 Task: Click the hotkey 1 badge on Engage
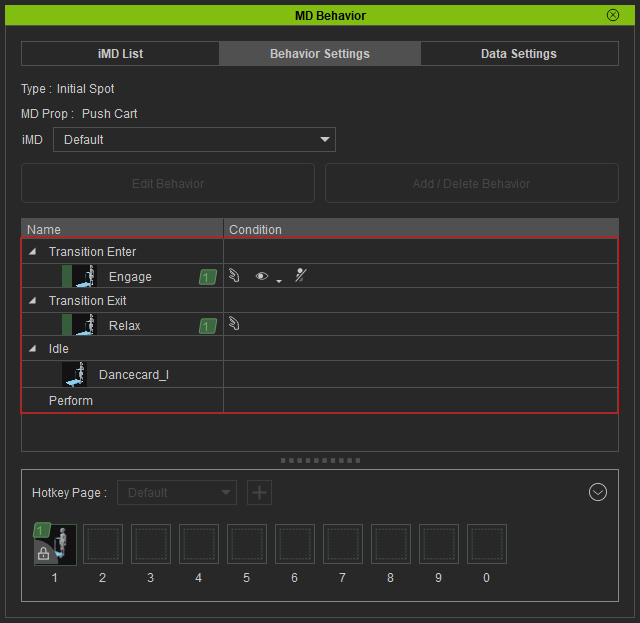(207, 277)
